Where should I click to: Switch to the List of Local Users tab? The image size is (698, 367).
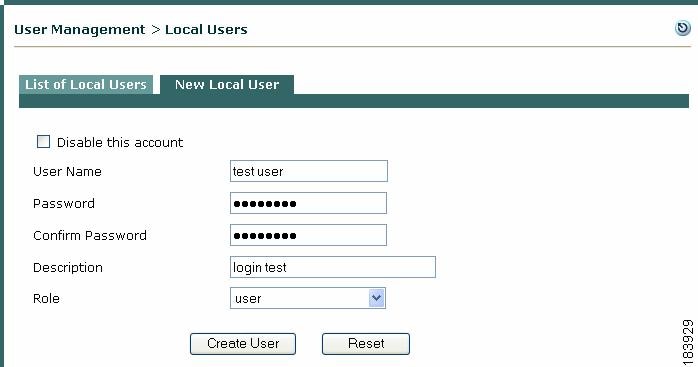pos(86,85)
